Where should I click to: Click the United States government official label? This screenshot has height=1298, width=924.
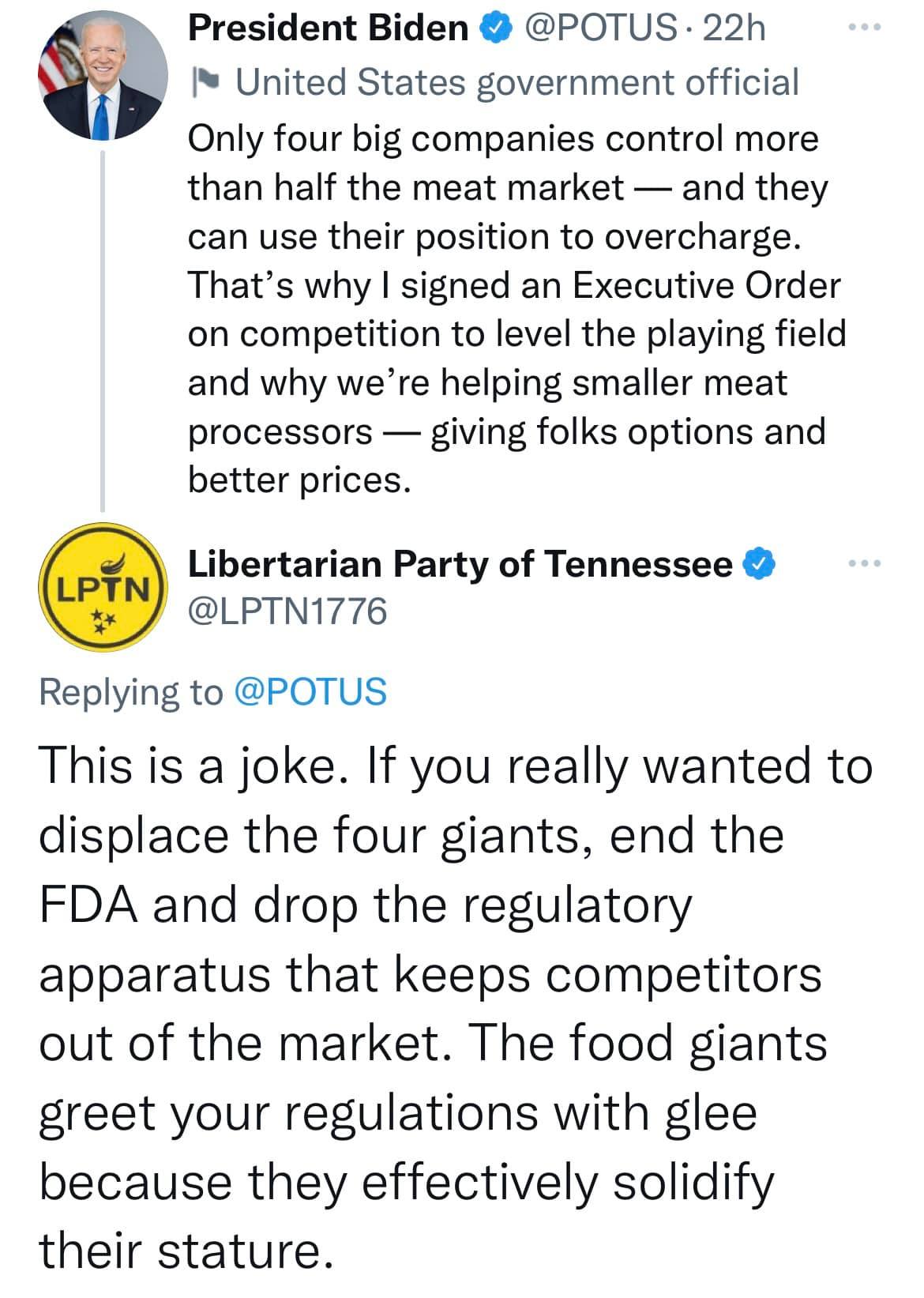(x=517, y=82)
